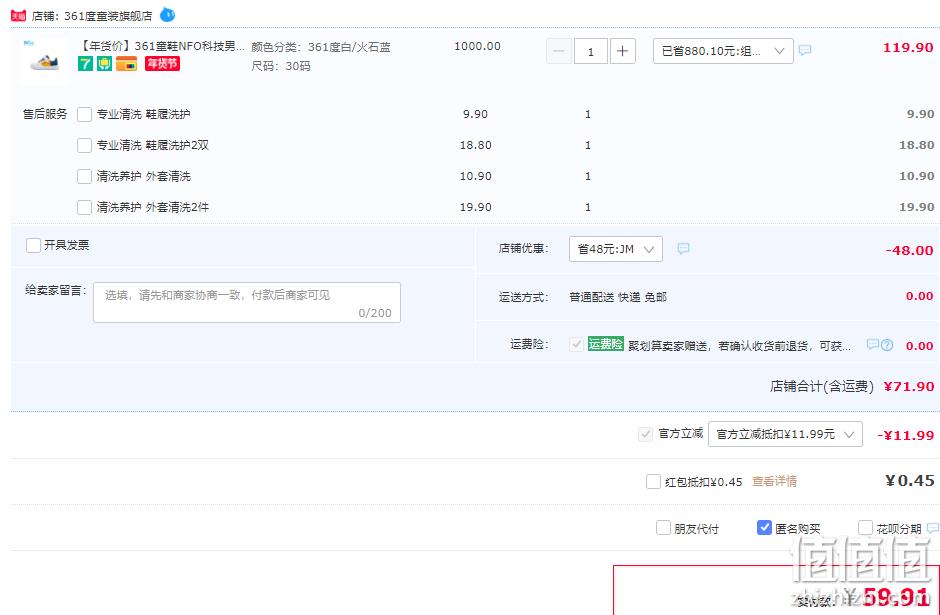Viewport: 940px width, 615px height.
Task: Click the green shield guarantee badge
Action: [104, 64]
